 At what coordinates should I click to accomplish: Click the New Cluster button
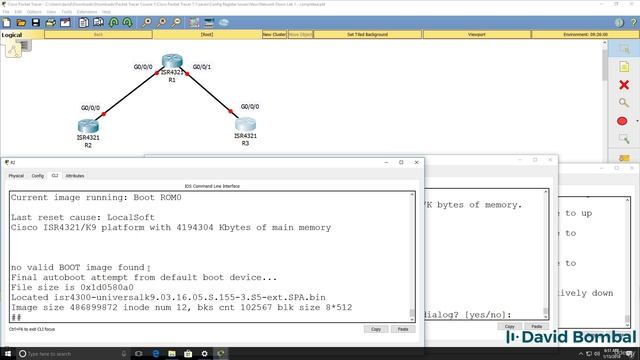point(274,35)
